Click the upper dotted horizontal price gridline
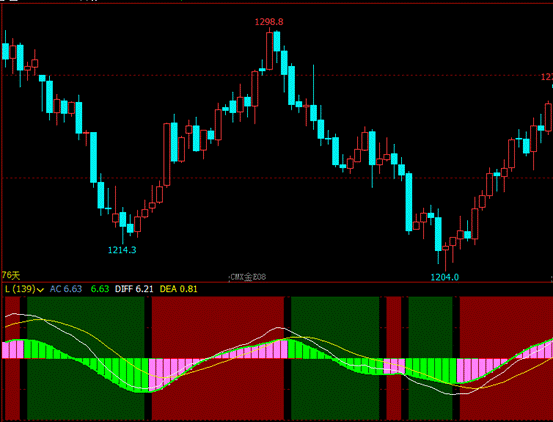Screen dimensions: 553x422 pyautogui.click(x=276, y=75)
